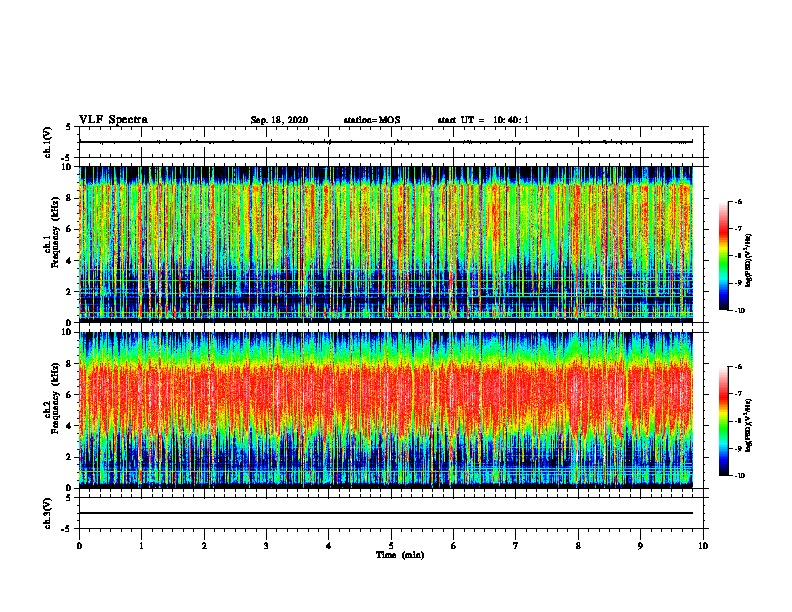The width and height of the screenshot is (792, 612).
Task: Click the "VLF Spectra" plot title
Action: pyautogui.click(x=113, y=120)
